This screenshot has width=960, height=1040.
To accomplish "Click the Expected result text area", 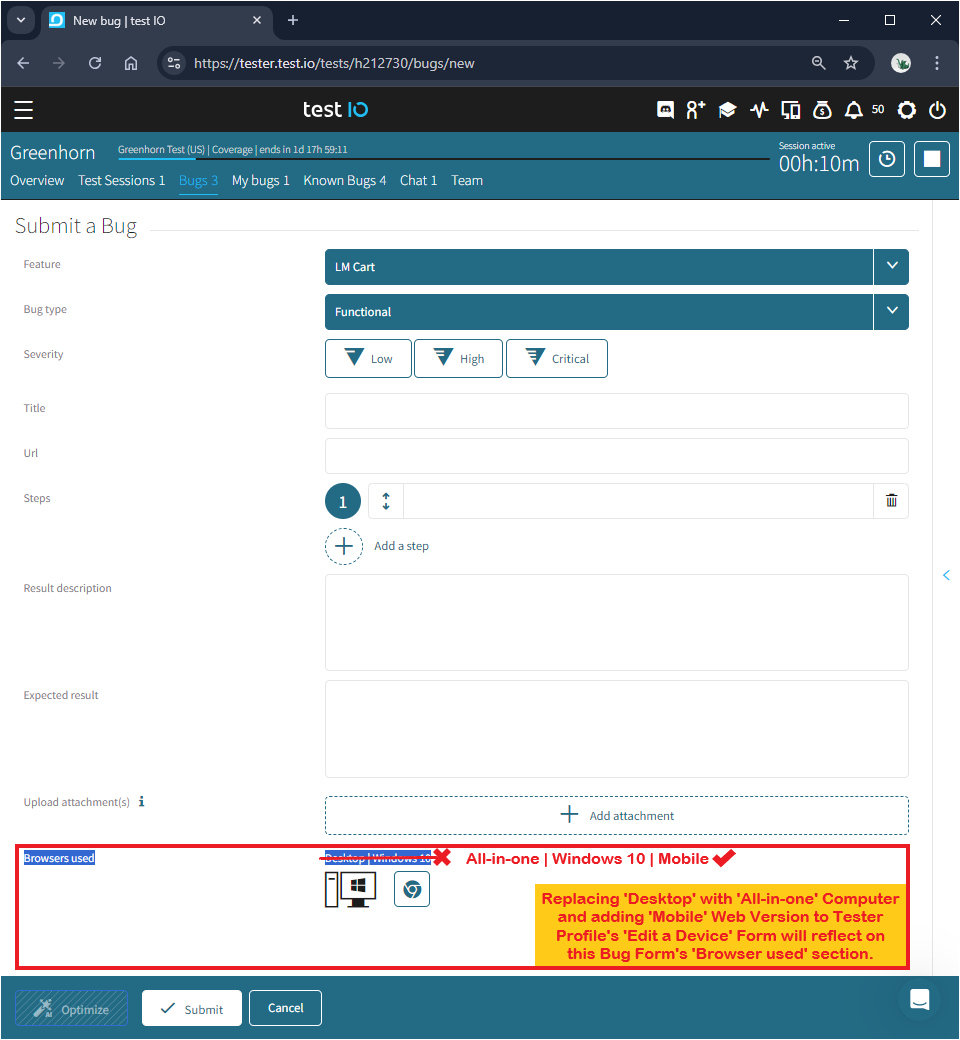I will (616, 729).
